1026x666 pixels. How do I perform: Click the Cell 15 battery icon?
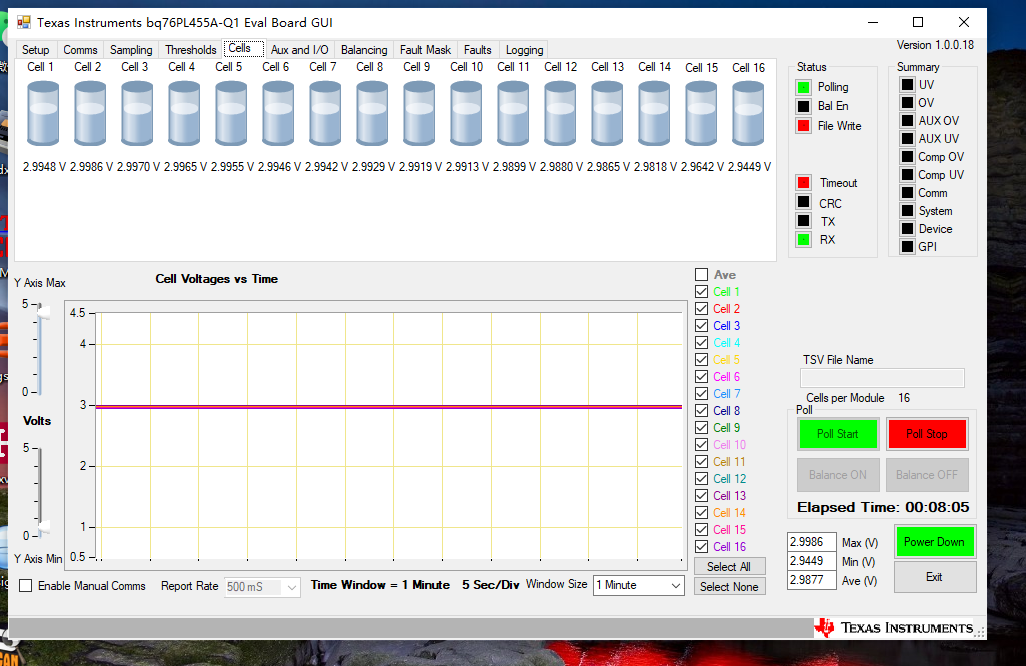701,113
